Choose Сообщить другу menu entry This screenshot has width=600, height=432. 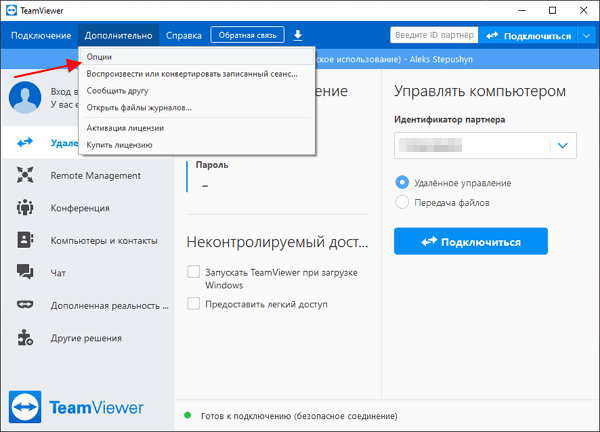[197, 91]
